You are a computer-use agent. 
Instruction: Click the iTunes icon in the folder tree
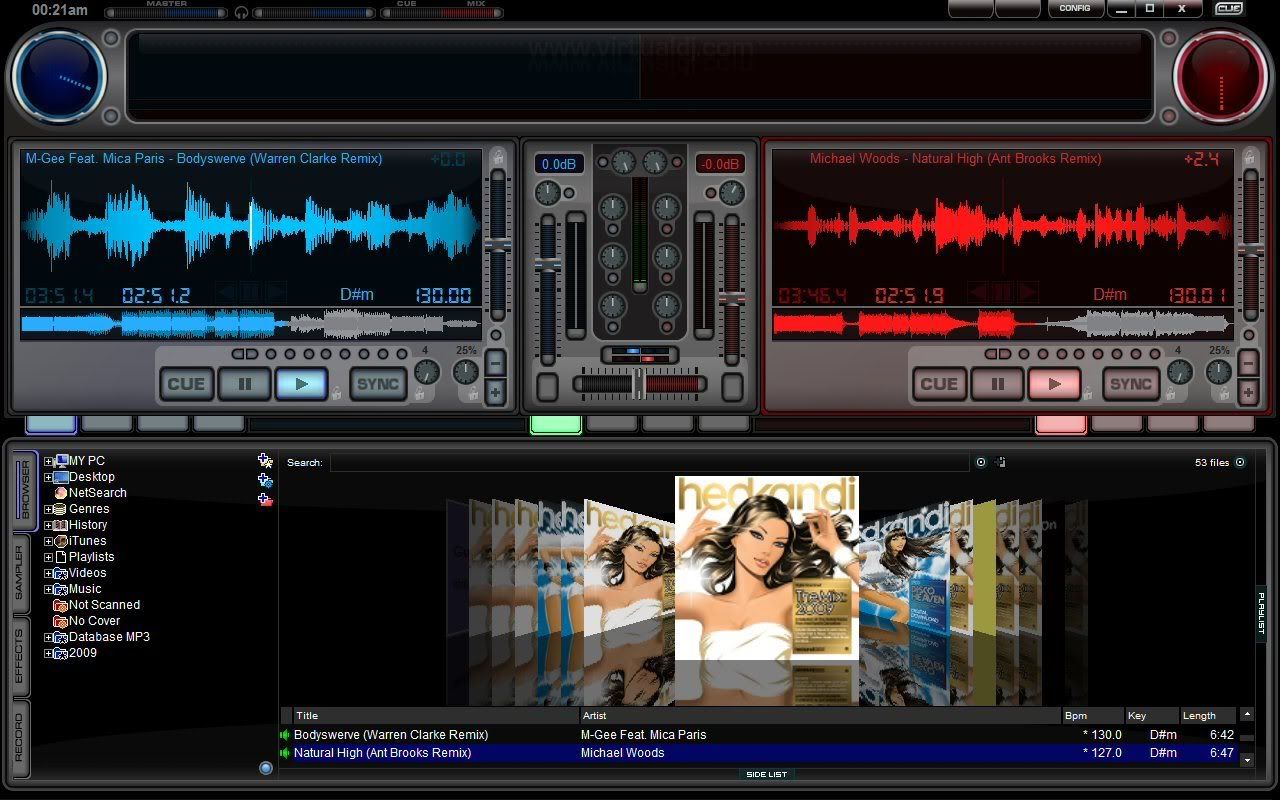(61, 541)
